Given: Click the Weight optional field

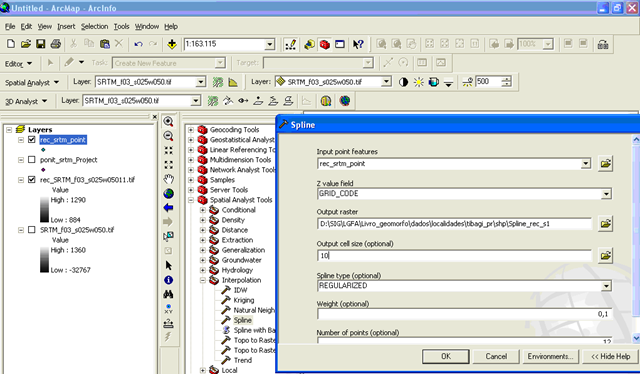Looking at the screenshot, I should coord(464,314).
